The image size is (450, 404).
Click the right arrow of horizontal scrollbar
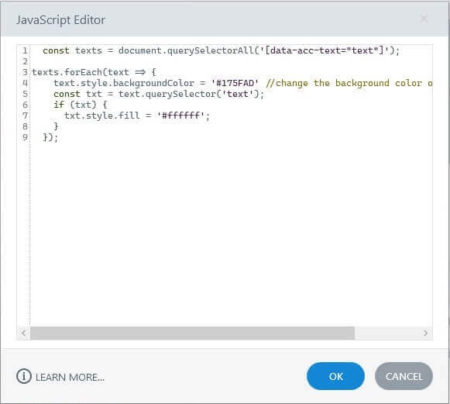(425, 333)
